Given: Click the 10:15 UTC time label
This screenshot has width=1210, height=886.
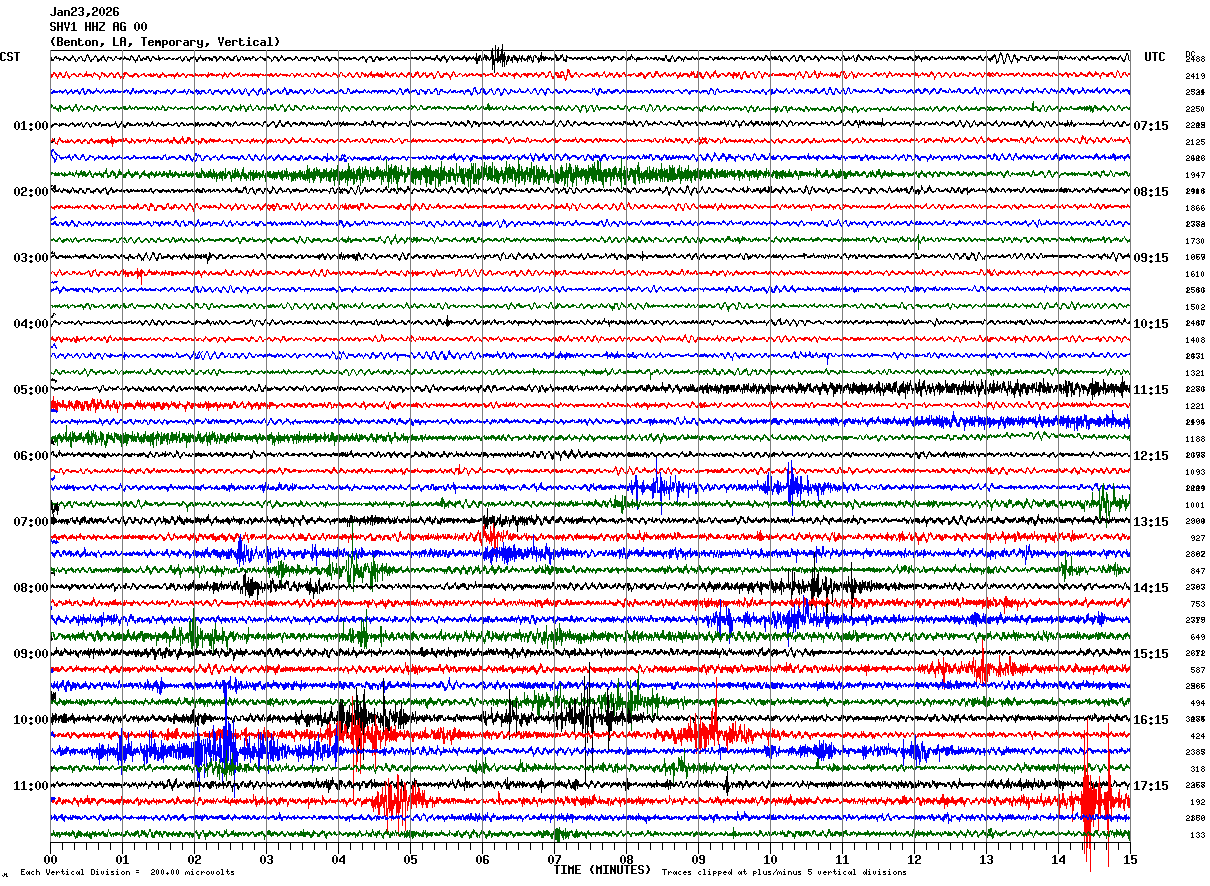Looking at the screenshot, I should click(x=1152, y=324).
